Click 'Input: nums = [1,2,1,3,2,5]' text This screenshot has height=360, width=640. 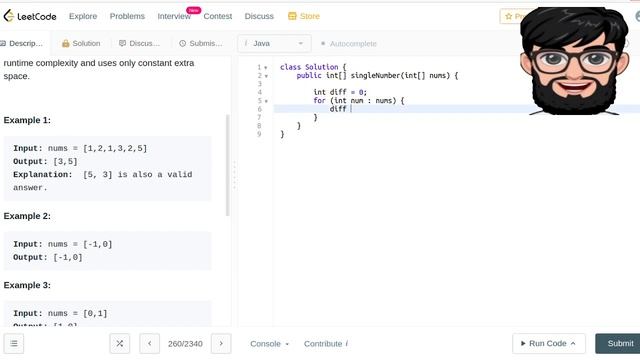click(80, 148)
